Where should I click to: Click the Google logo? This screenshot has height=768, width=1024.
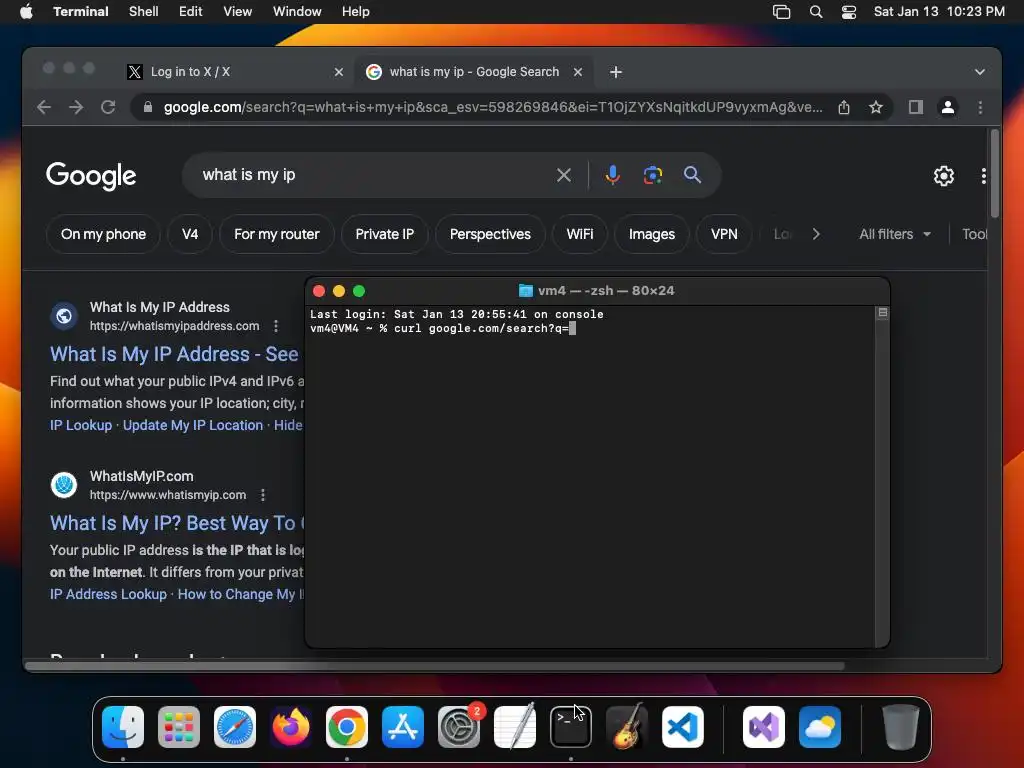tap(91, 176)
